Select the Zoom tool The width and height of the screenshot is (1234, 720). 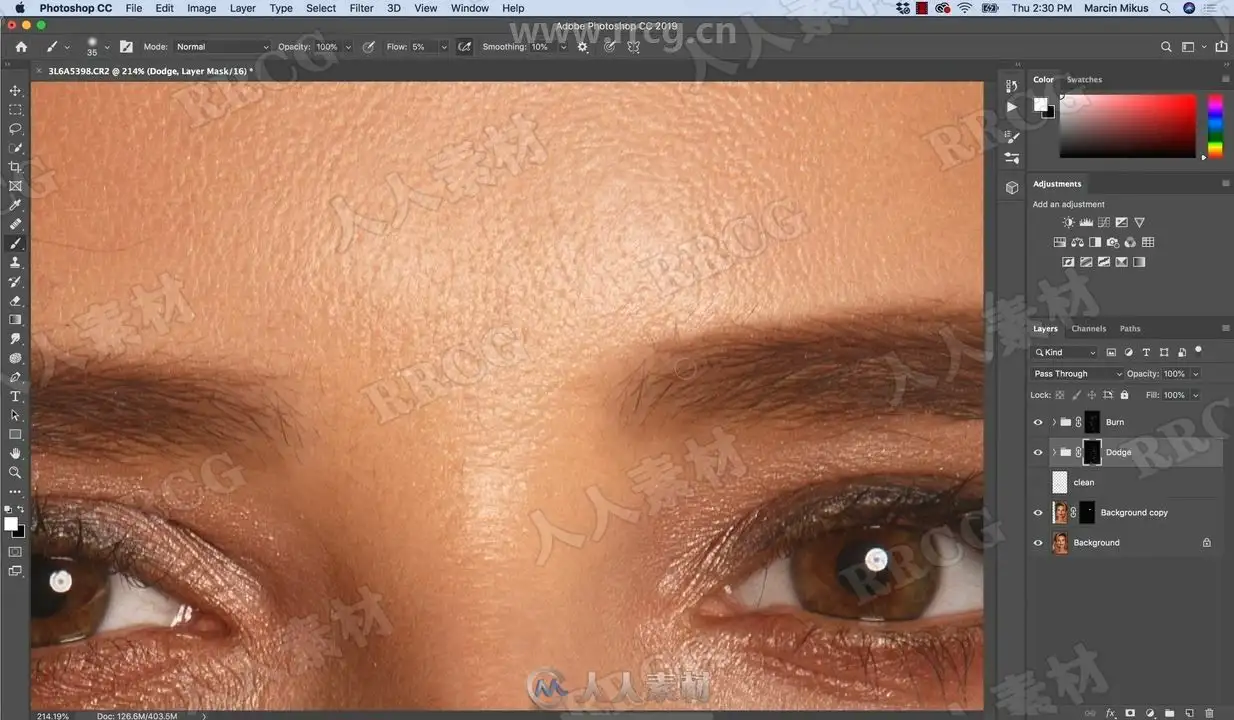tap(15, 472)
